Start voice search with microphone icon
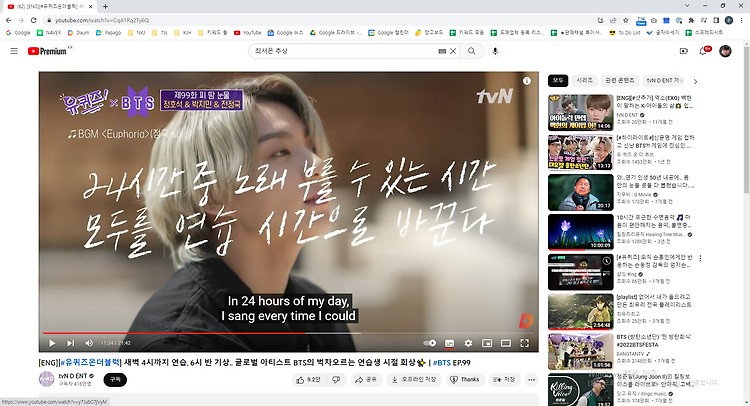The height and width of the screenshot is (406, 750). click(495, 51)
